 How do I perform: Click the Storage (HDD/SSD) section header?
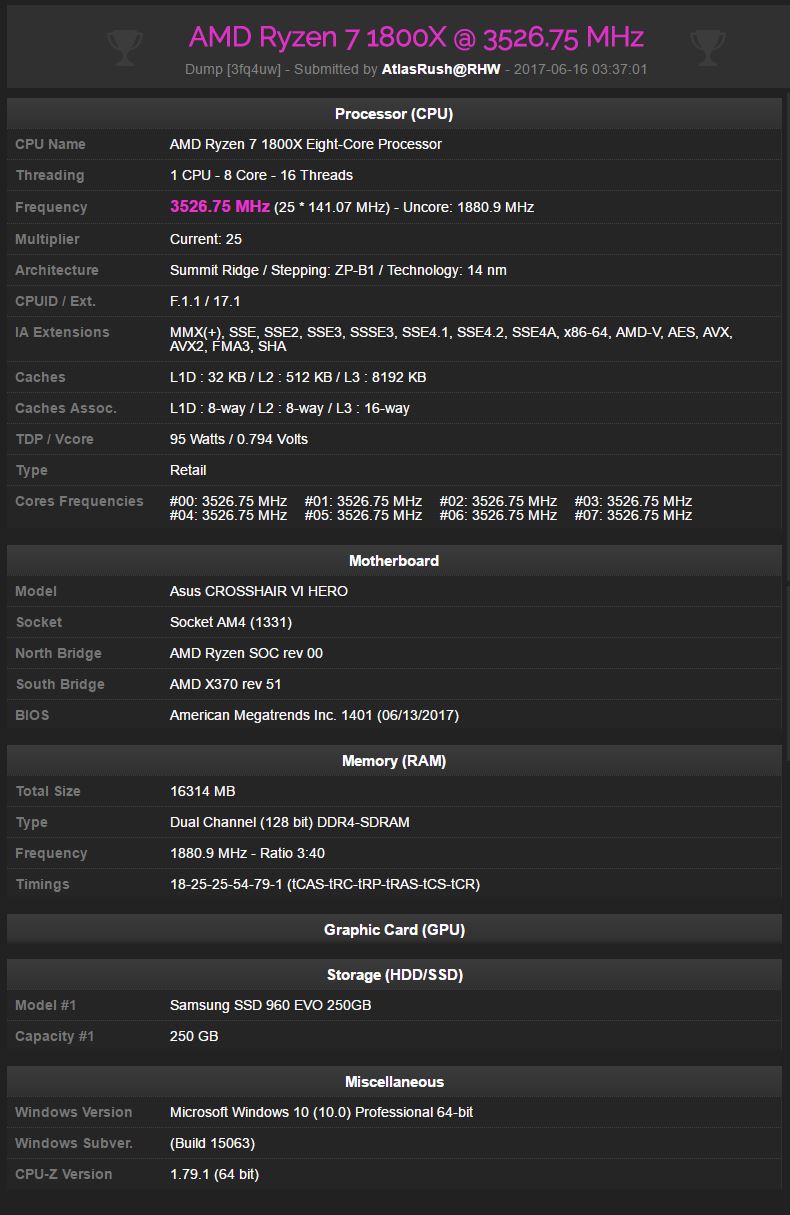(394, 975)
